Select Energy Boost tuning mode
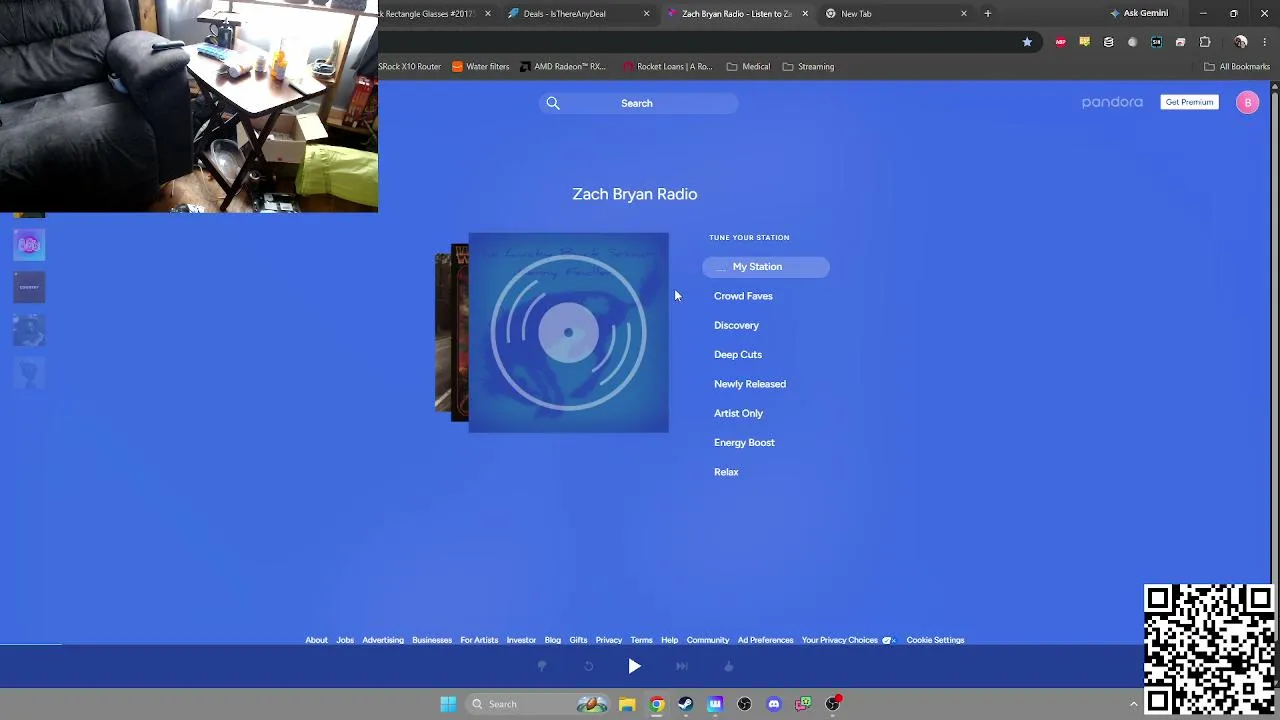The image size is (1280, 720). pos(744,443)
